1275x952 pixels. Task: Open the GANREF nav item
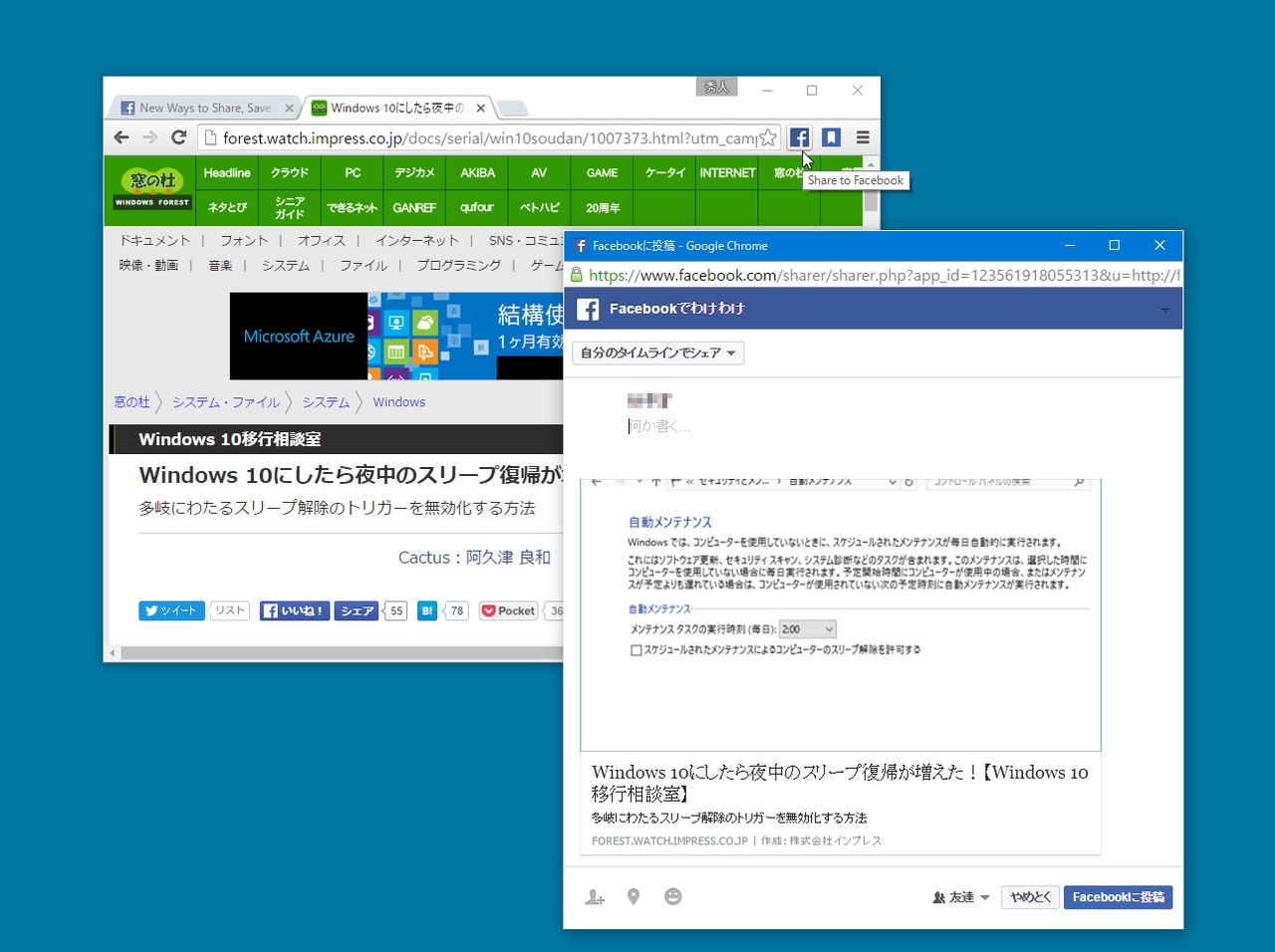tap(414, 208)
